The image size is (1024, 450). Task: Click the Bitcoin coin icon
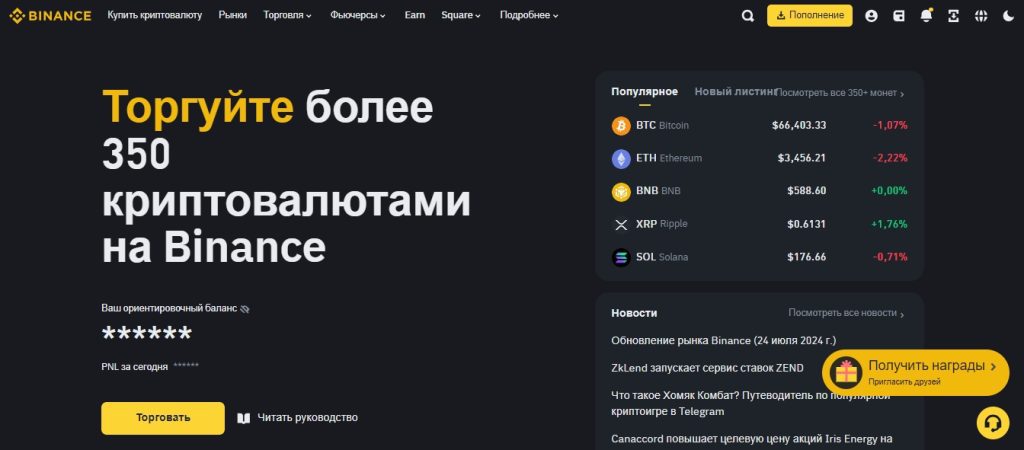point(621,125)
